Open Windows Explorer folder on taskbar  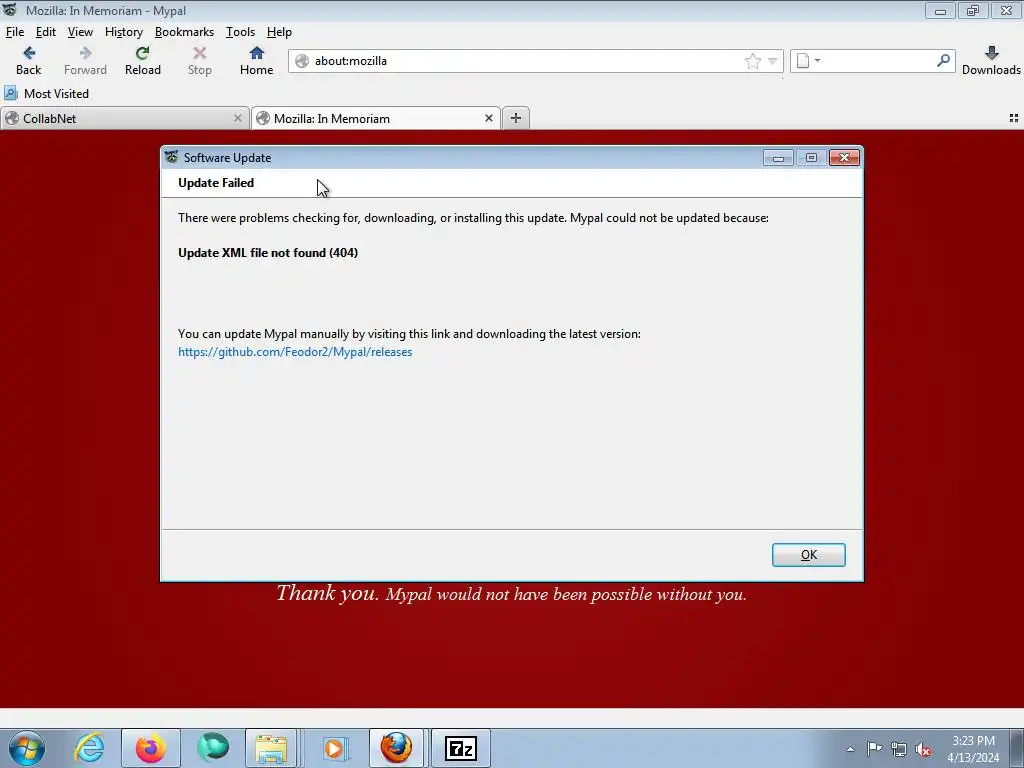(271, 748)
